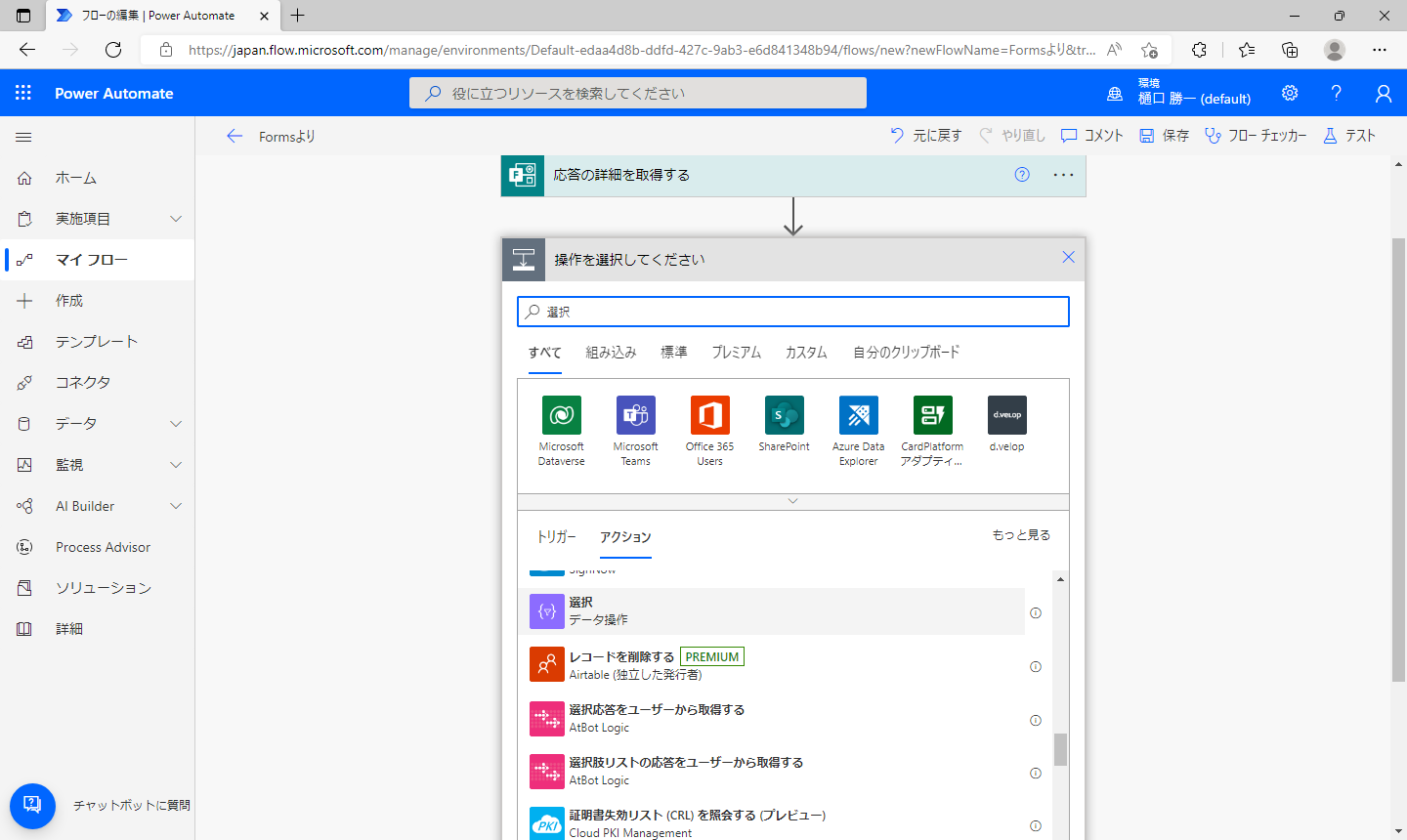
Task: Select the カスタム tab
Action: click(x=806, y=353)
